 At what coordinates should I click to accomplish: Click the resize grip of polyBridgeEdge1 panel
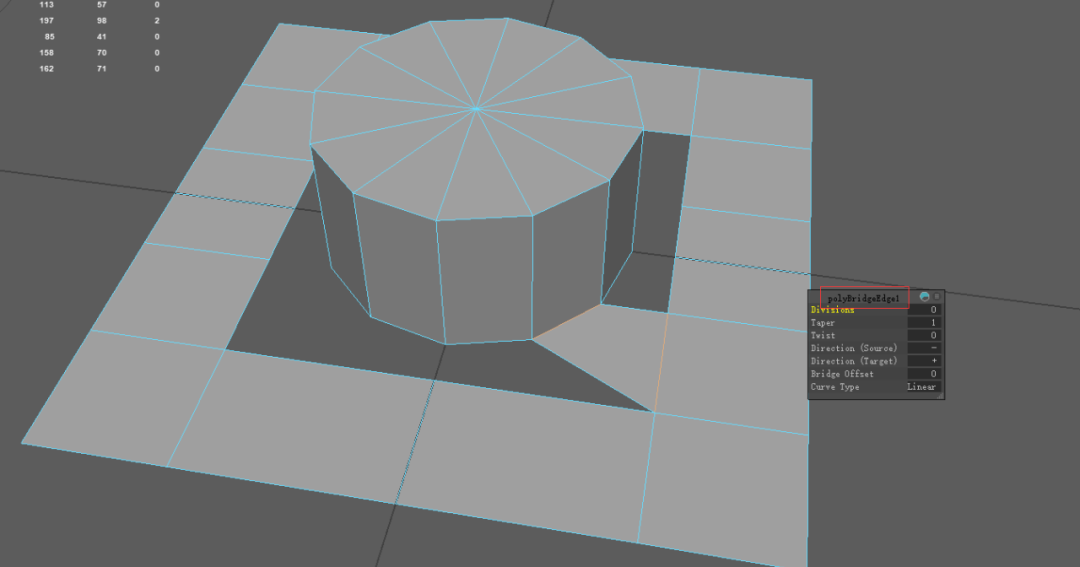point(940,395)
